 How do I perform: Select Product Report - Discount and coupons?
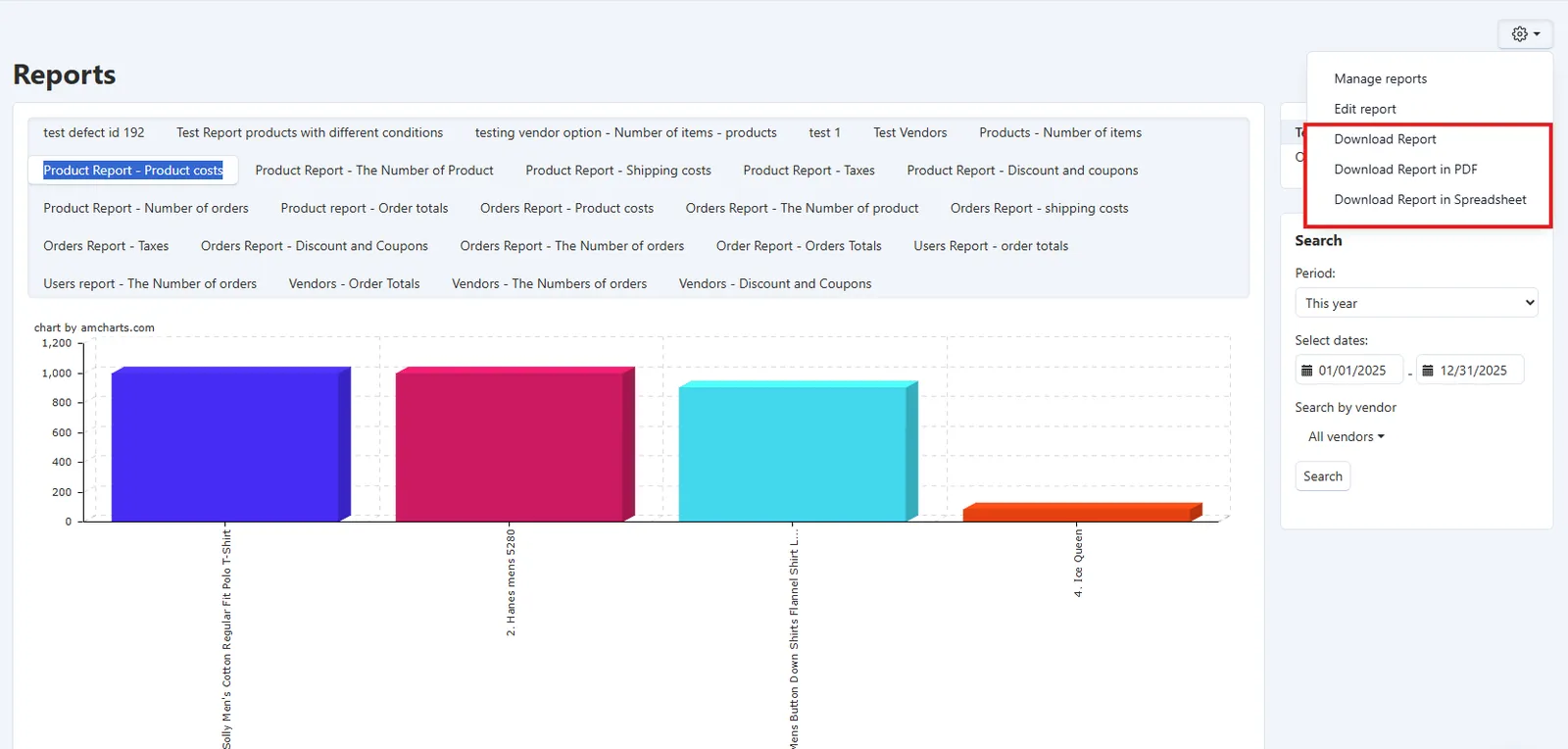1022,171
